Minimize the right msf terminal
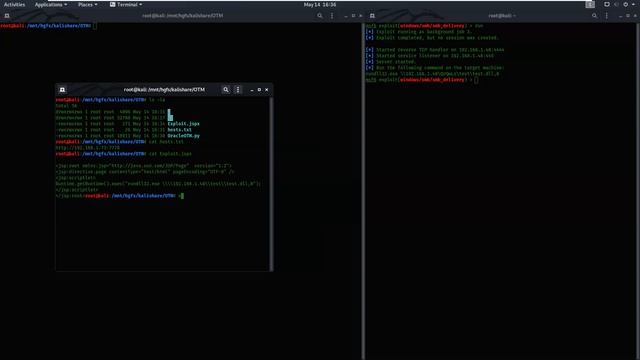The height and width of the screenshot is (360, 640). [620, 16]
